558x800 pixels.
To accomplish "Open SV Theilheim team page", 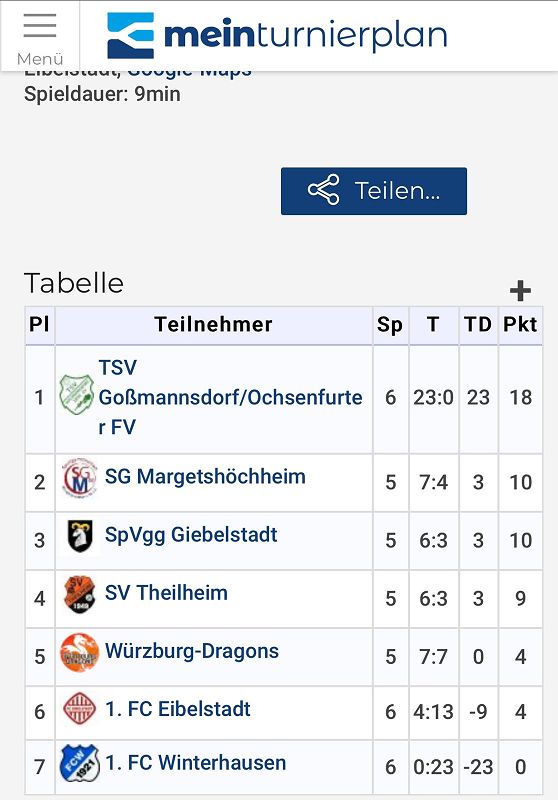I will click(166, 593).
